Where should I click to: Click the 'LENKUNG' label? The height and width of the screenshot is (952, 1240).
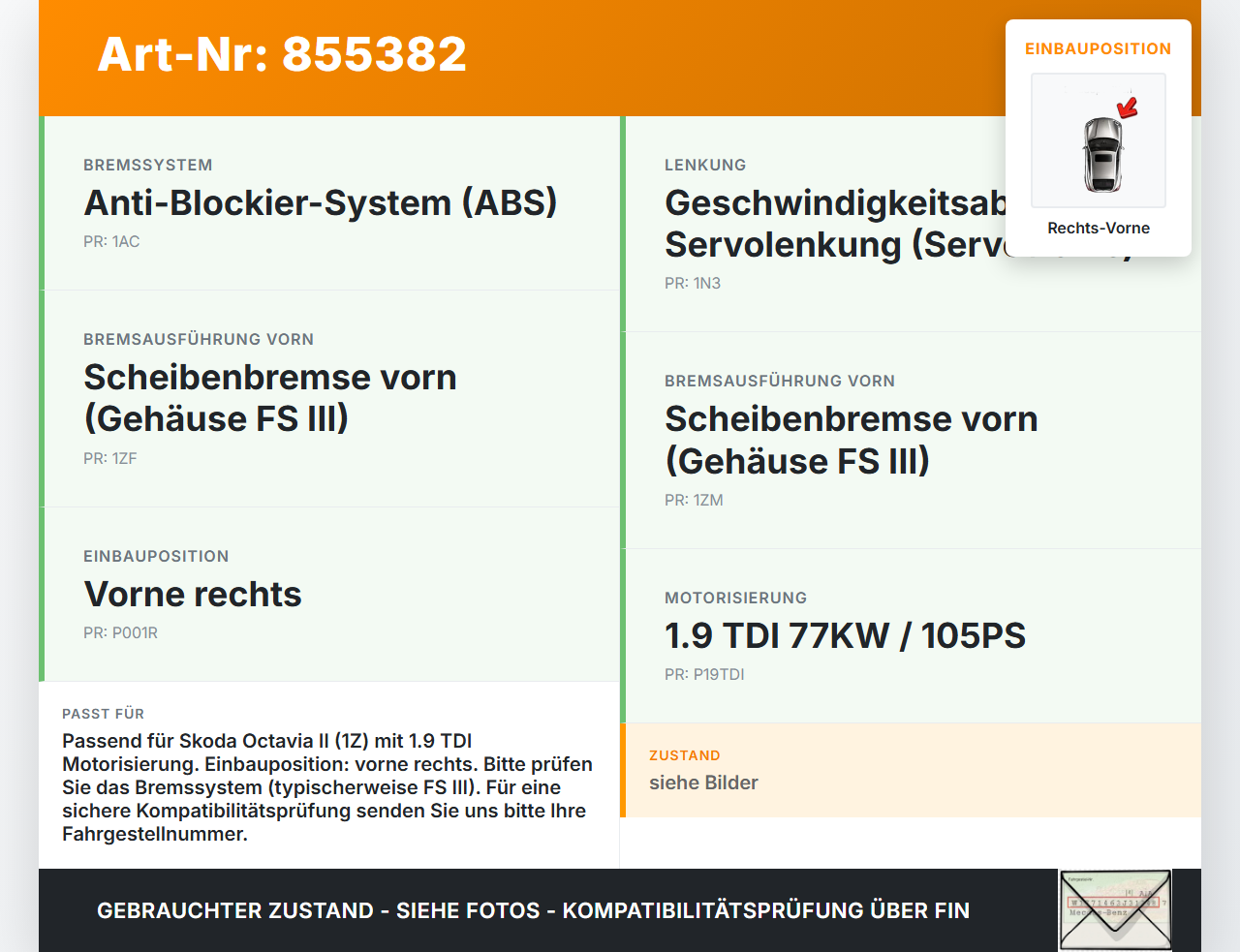pos(705,165)
